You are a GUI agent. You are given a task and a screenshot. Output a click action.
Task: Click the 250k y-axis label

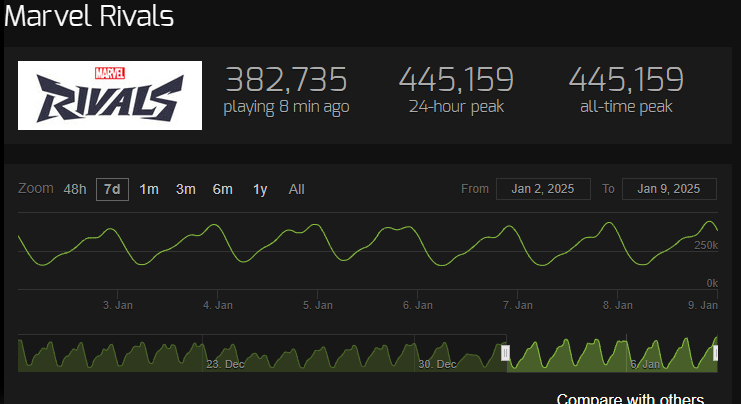(x=706, y=245)
